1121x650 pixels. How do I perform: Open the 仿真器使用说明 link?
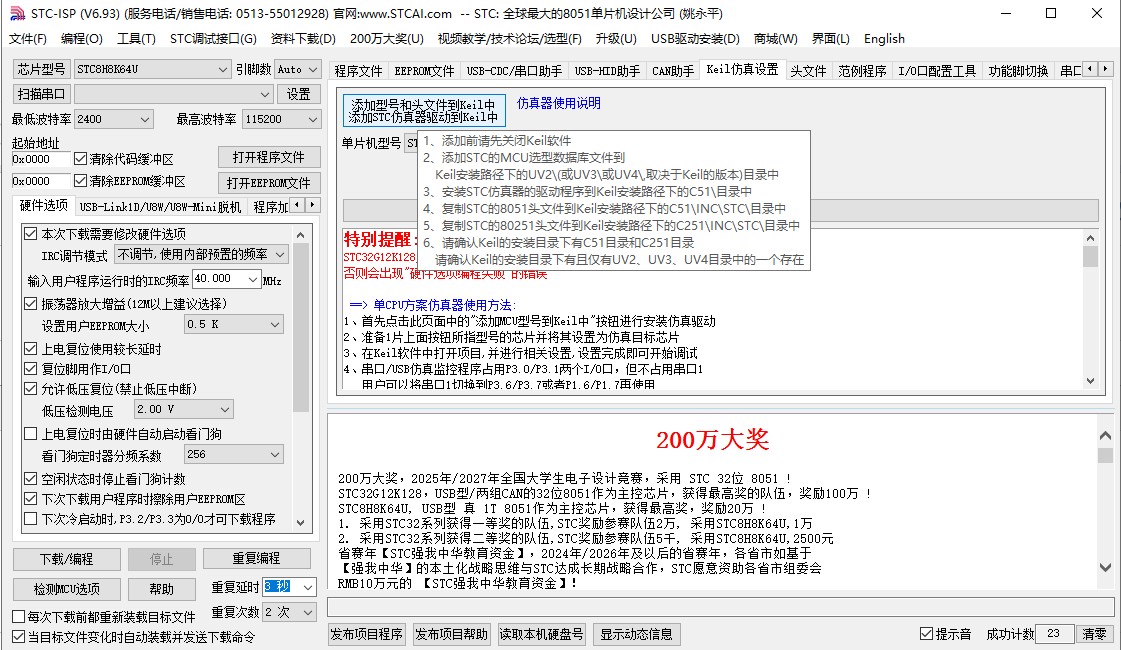point(558,103)
